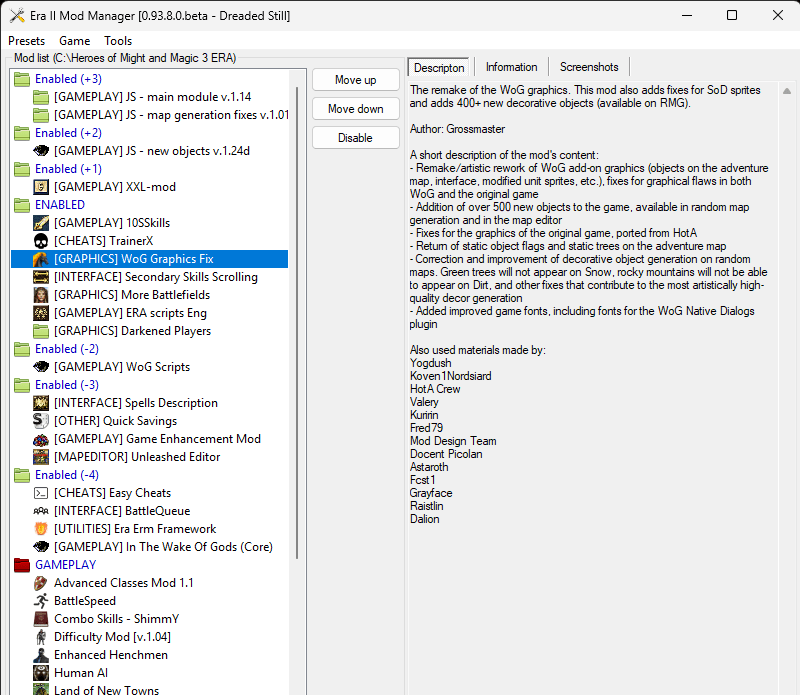Collapse the Enabled (+3) folder group
800x695 pixels.
tap(22, 79)
